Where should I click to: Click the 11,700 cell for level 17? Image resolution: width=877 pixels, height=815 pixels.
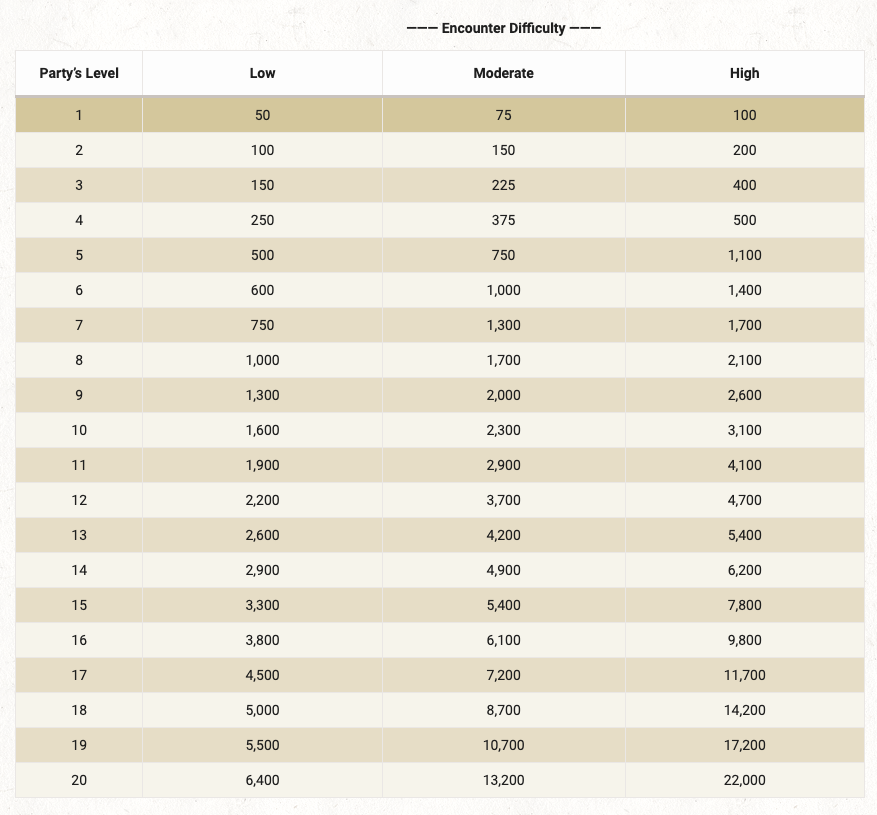pyautogui.click(x=744, y=675)
